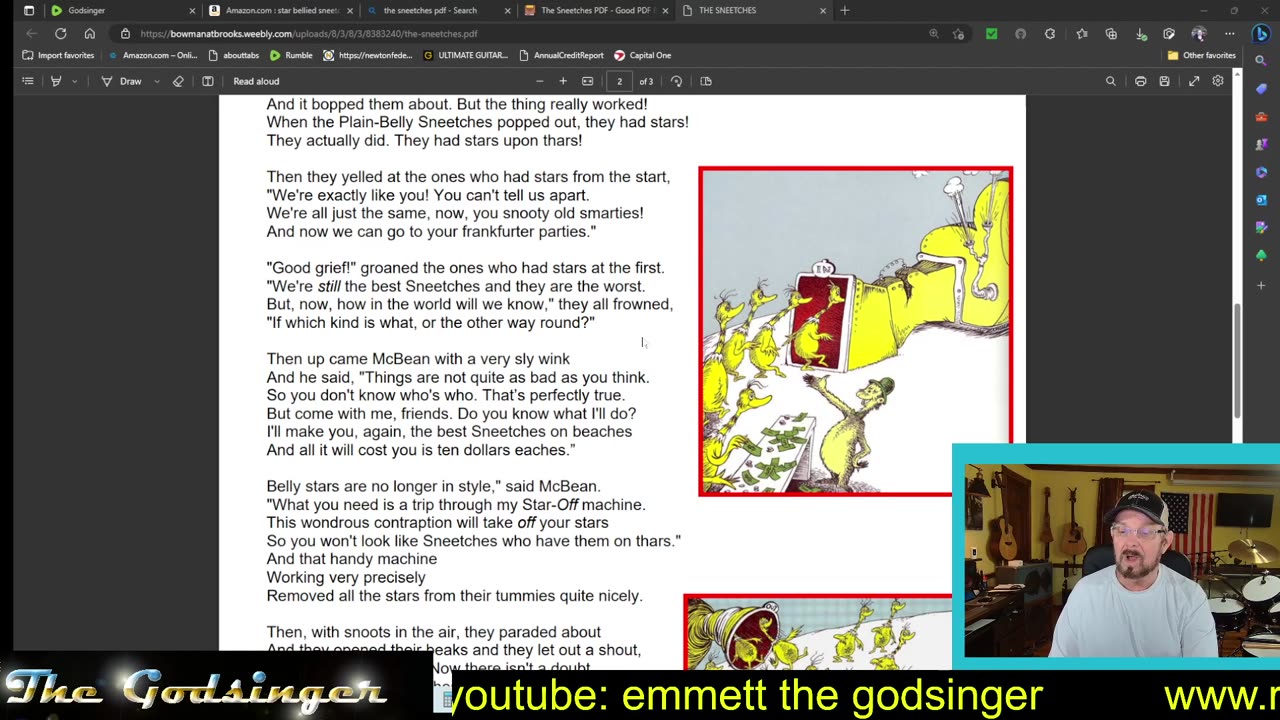
Task: Close the Godsinger tab
Action: tap(192, 10)
